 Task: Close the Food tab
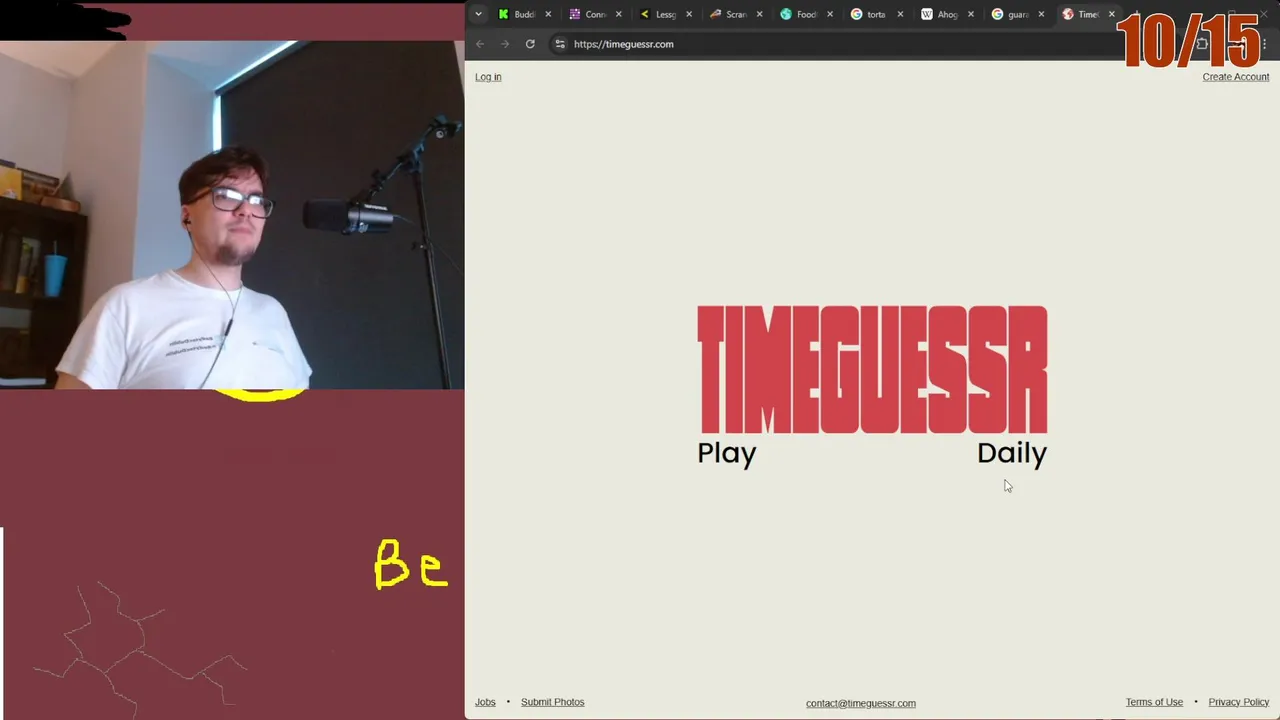tap(829, 14)
